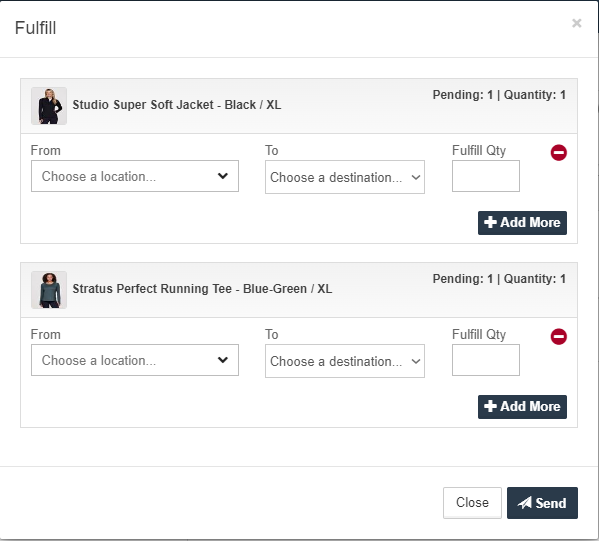Click plus icon on Studio Jacket Add More
The width and height of the screenshot is (599, 541).
(490, 222)
